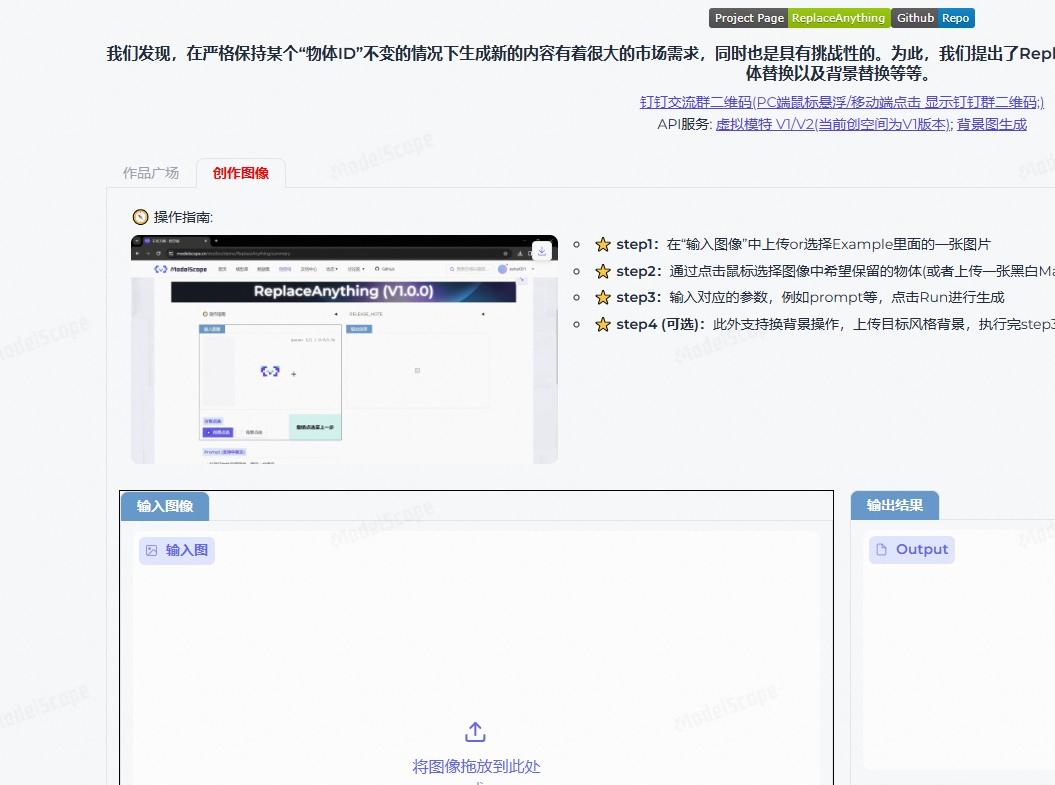
Task: Click the 将图像拖放到此处 upload drop zone text
Action: [476, 767]
